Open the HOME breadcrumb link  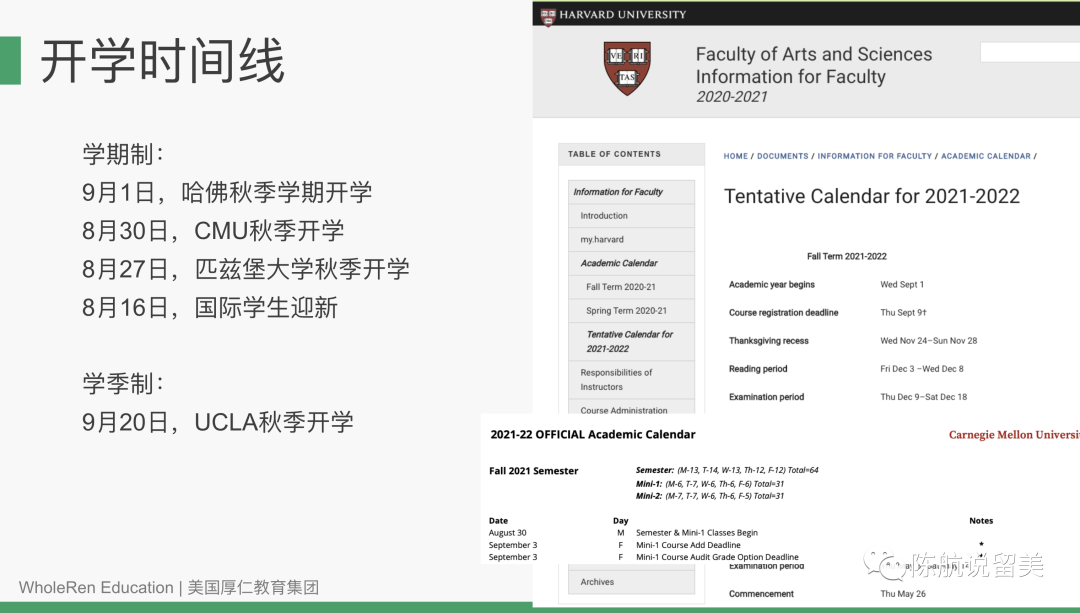[735, 156]
